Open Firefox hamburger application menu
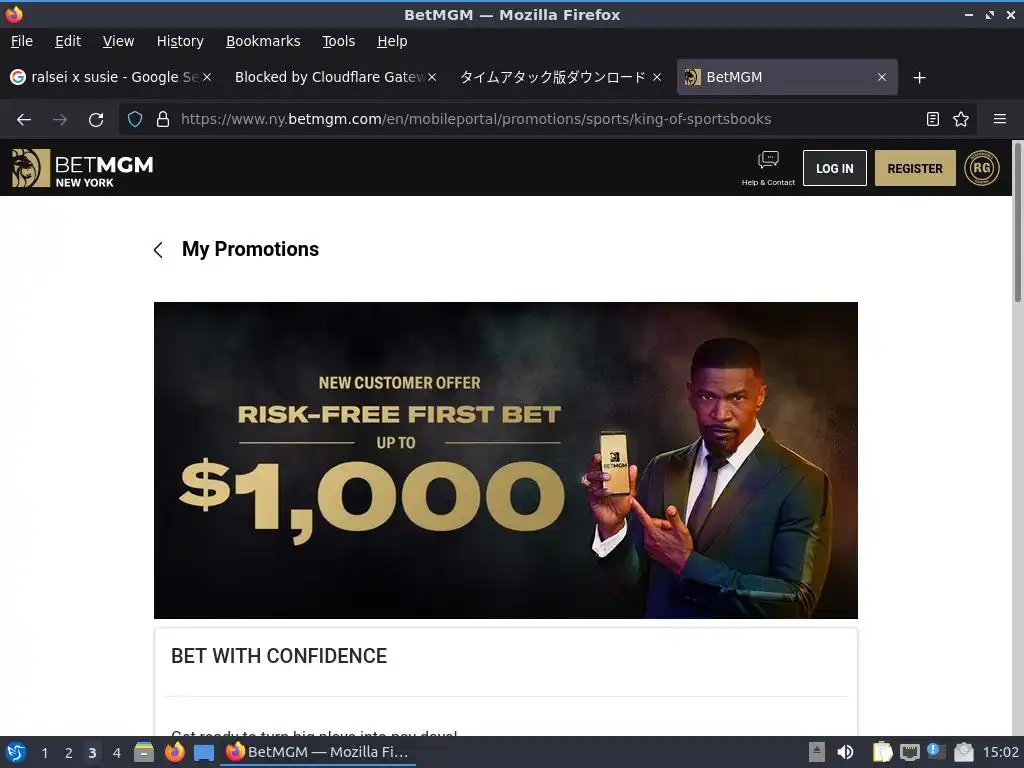This screenshot has height=768, width=1024. (999, 119)
